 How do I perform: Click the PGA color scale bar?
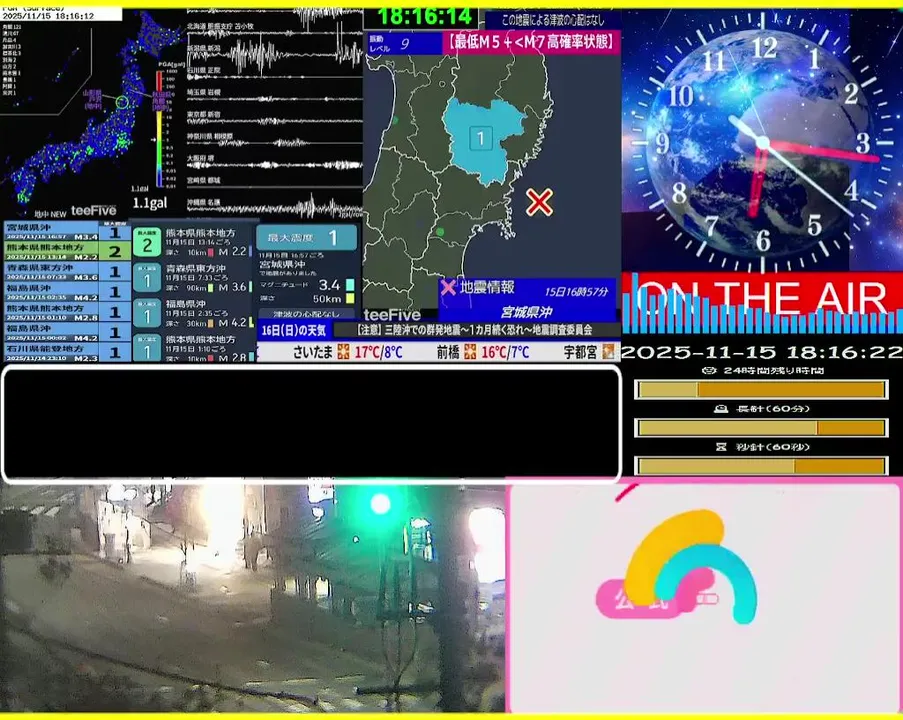pos(160,130)
